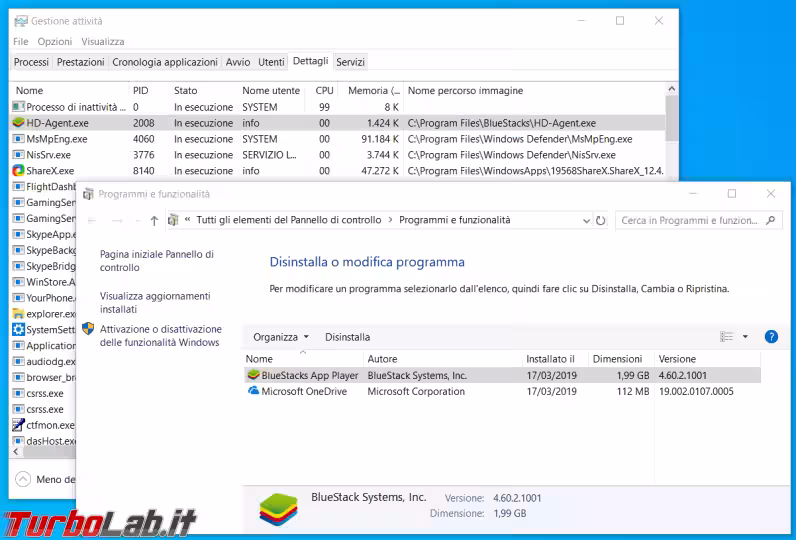Click the help question mark icon
796x540 pixels.
coord(771,336)
